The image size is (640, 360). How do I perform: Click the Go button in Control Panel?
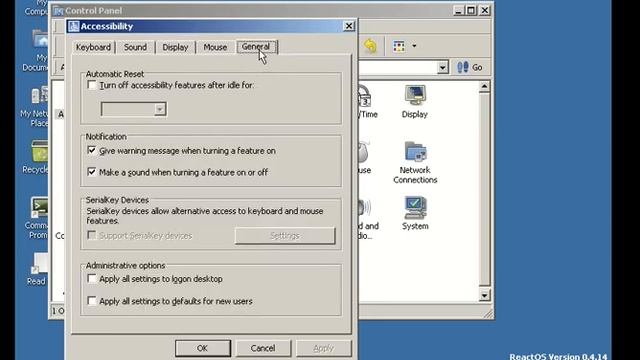[x=469, y=67]
